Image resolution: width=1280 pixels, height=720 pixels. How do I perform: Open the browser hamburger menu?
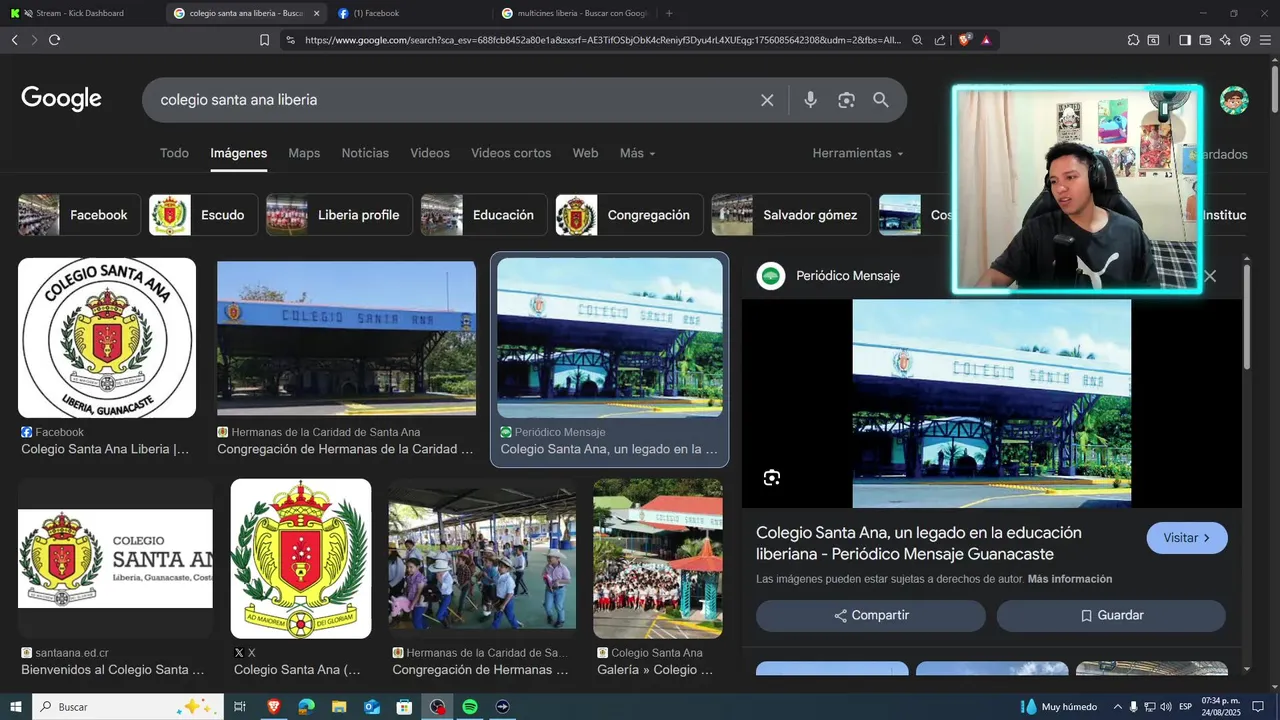coord(1265,40)
